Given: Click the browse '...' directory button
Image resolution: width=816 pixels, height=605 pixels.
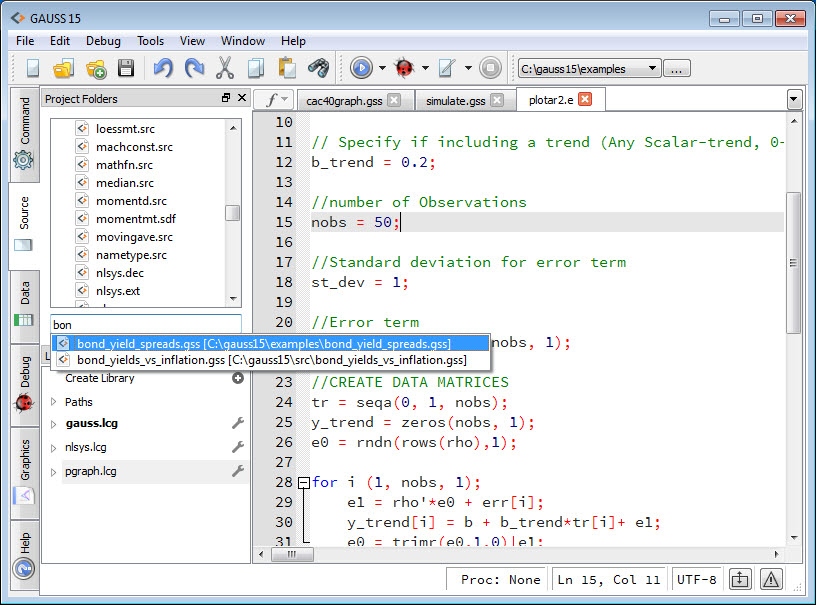Looking at the screenshot, I should [x=677, y=69].
